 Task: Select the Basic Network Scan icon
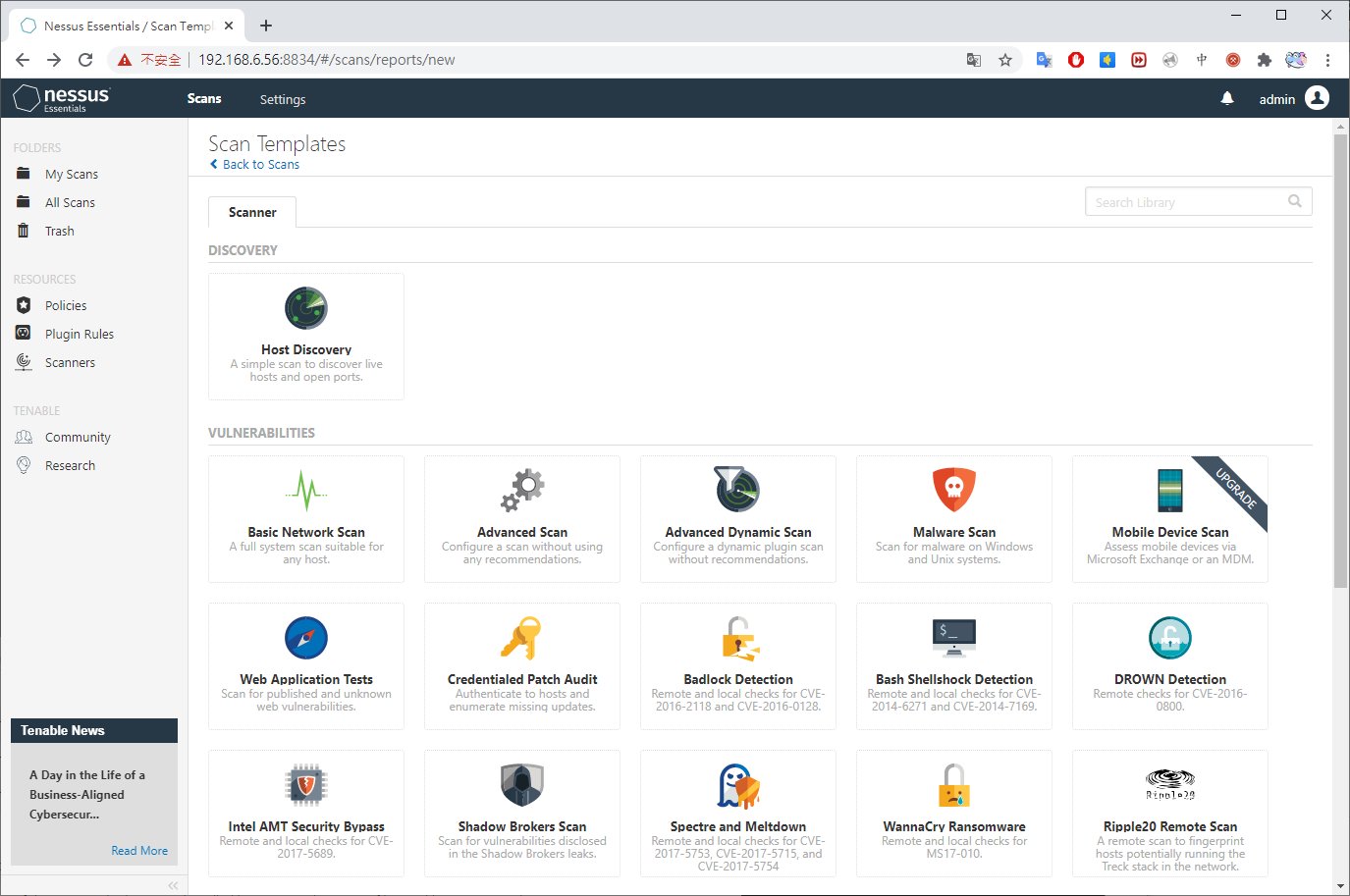[306, 490]
